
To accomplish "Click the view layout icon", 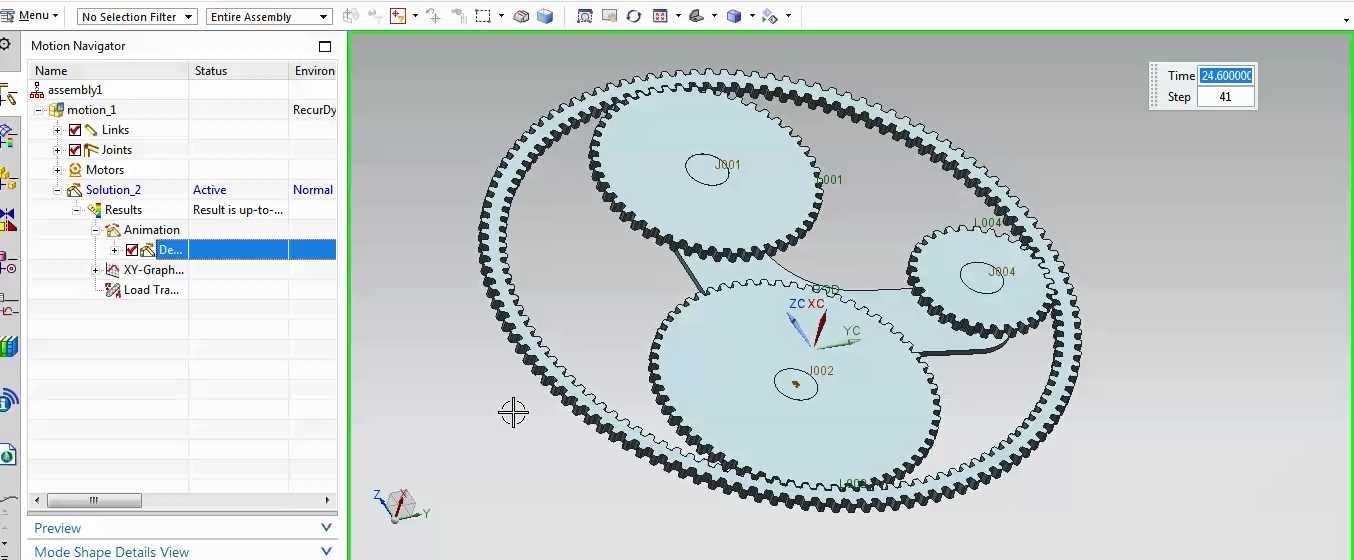I will [x=660, y=16].
